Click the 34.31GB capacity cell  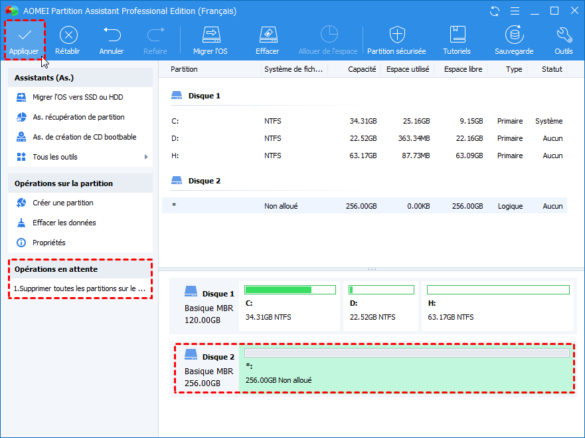[x=363, y=121]
